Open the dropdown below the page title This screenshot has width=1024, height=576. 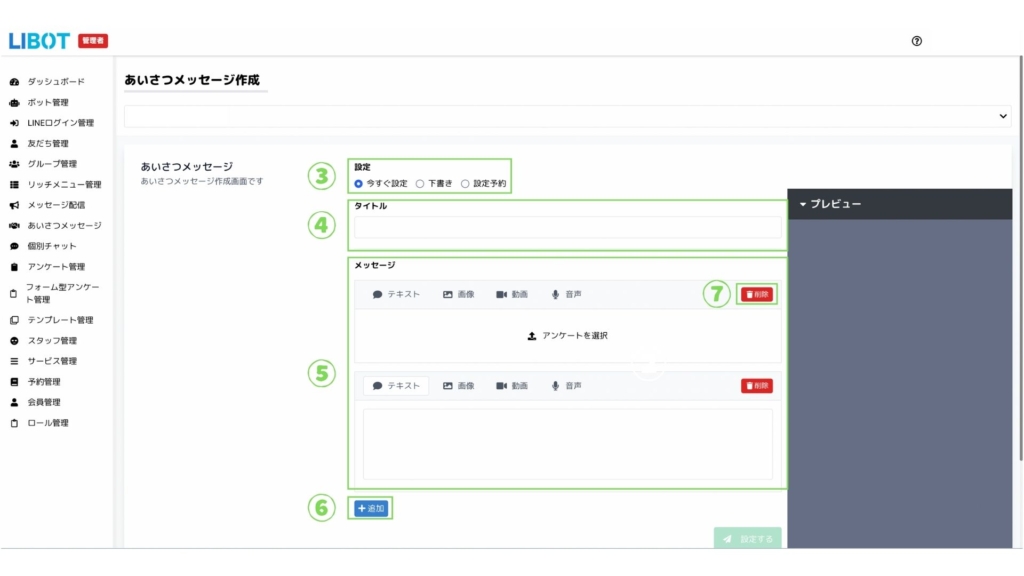tap(567, 117)
